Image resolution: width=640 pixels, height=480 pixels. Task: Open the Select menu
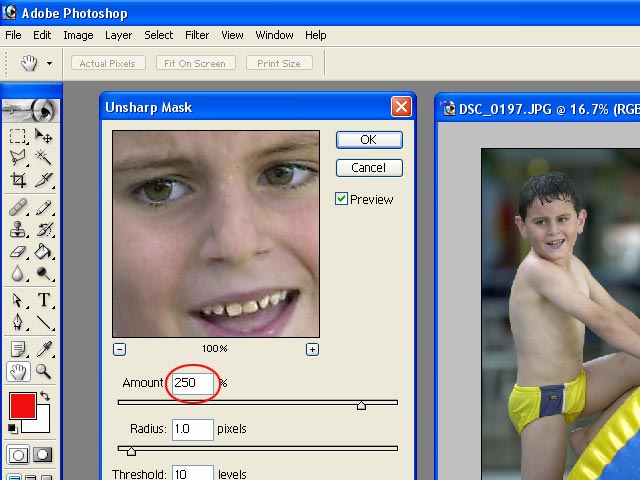tap(158, 35)
